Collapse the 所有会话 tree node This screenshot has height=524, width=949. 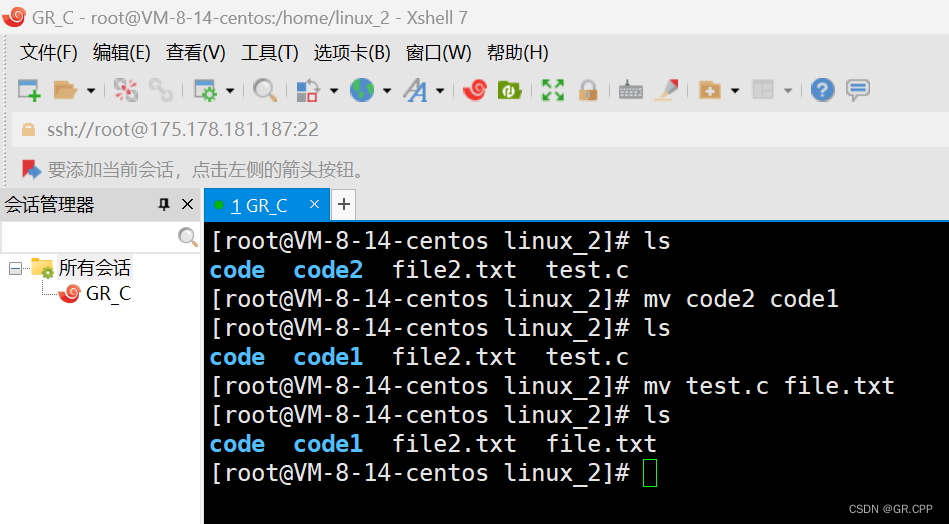(15, 268)
